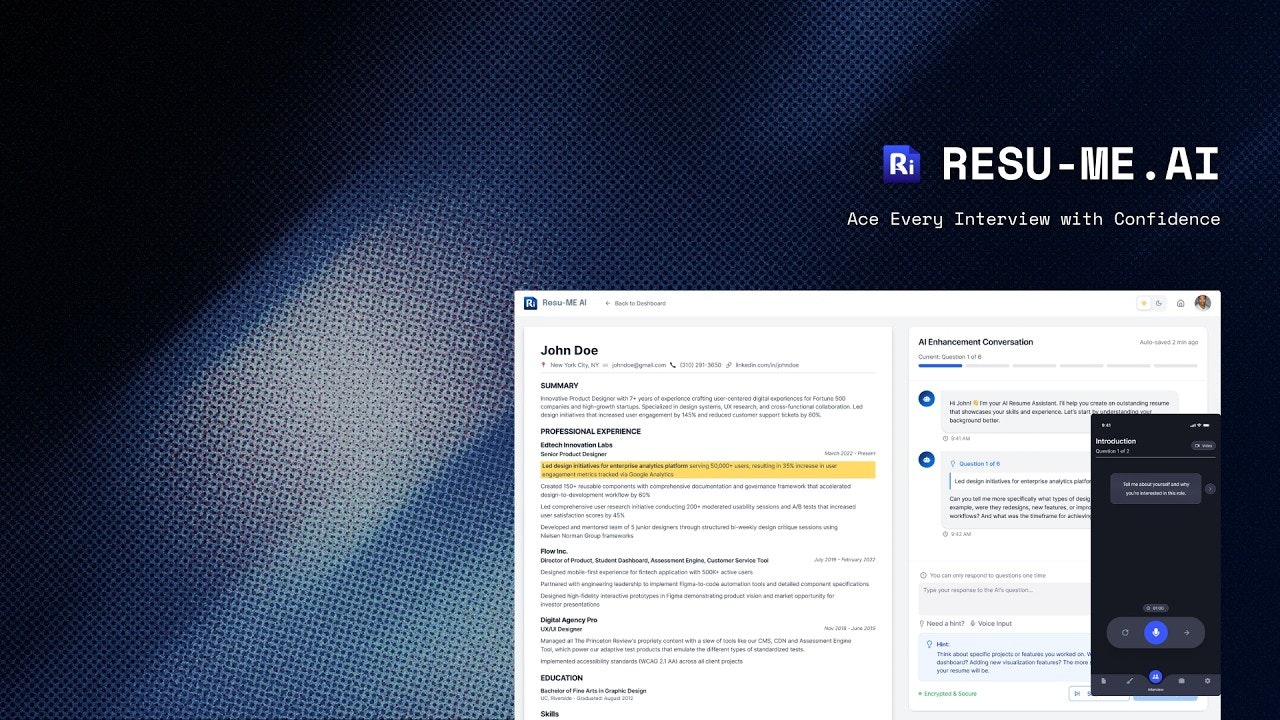Image resolution: width=1280 pixels, height=720 pixels.
Task: Select the highlighted 'Led design initiatives' bullet
Action: tap(708, 470)
